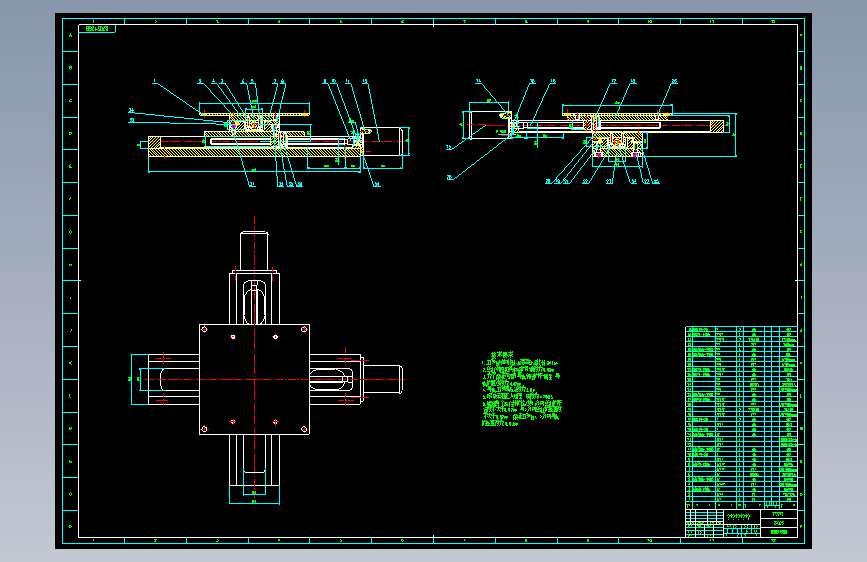Select top-right corner bolt hole on plate
The image size is (867, 562).
coord(304,329)
